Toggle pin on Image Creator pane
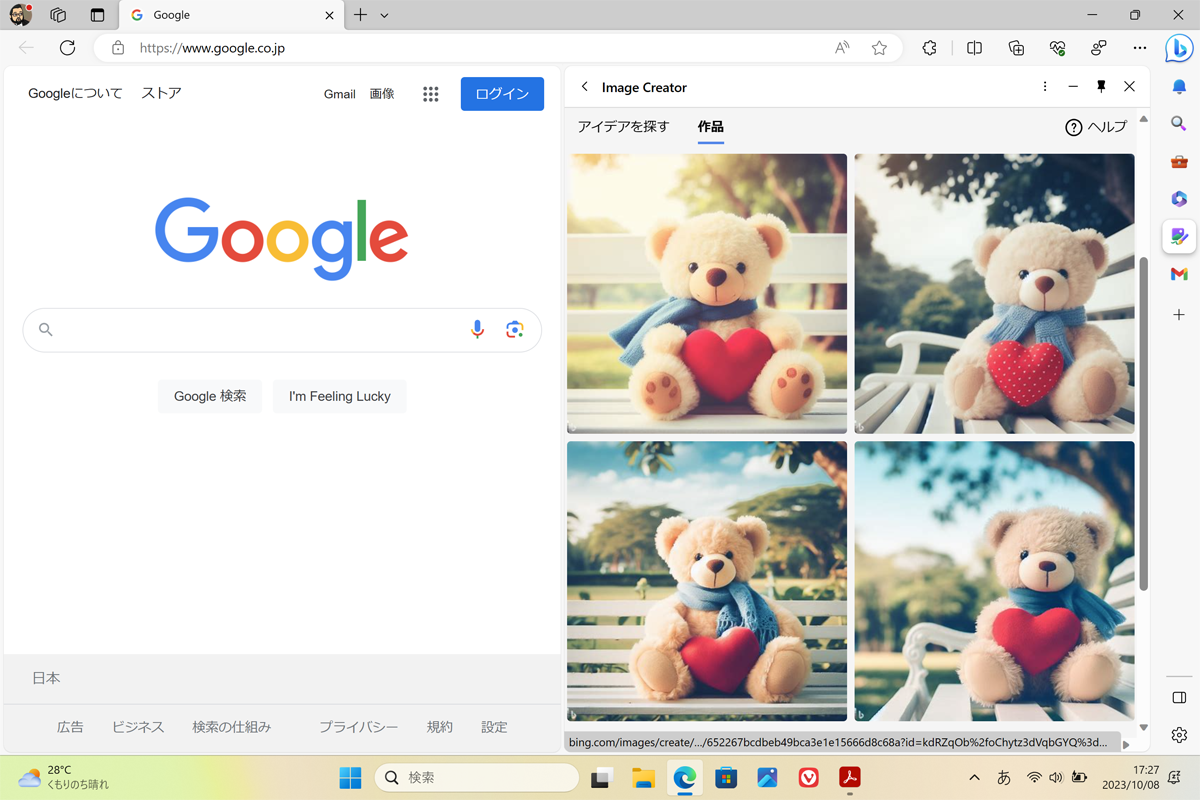The height and width of the screenshot is (800, 1200). click(x=1101, y=87)
